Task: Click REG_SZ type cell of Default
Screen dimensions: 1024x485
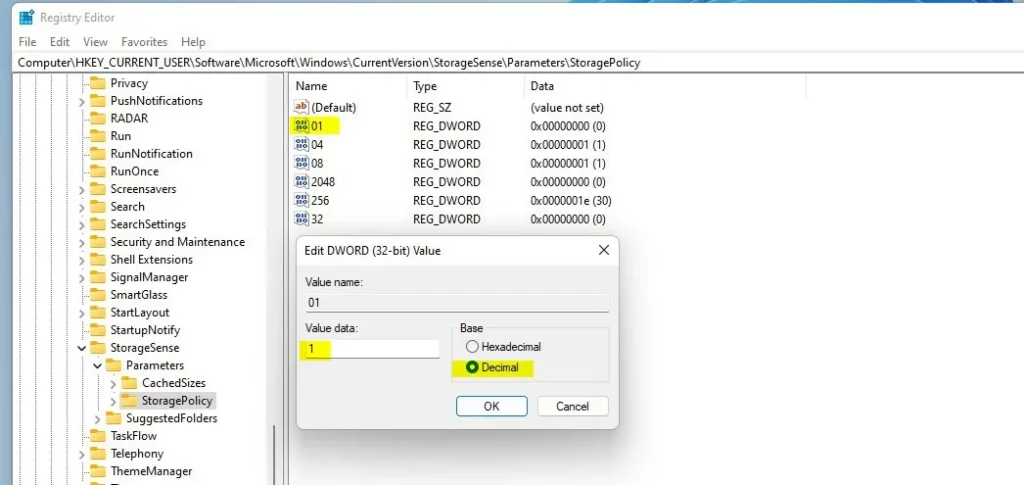Action: 432,108
